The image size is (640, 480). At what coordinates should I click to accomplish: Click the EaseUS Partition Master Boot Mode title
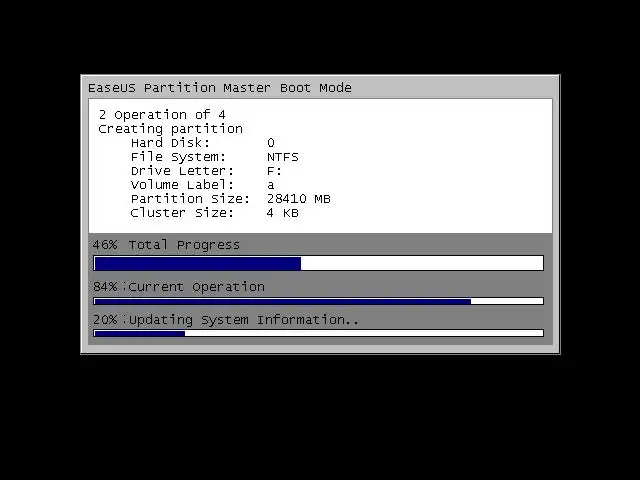click(x=220, y=88)
